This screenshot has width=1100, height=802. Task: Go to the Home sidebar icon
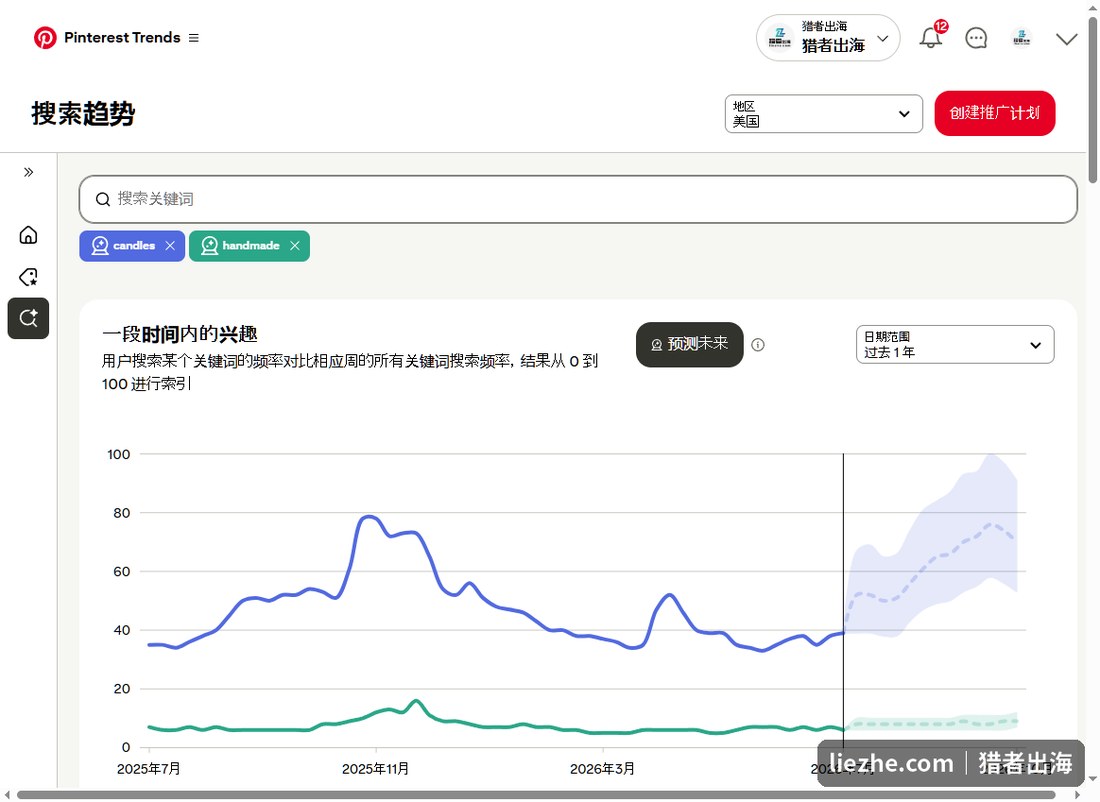[29, 235]
